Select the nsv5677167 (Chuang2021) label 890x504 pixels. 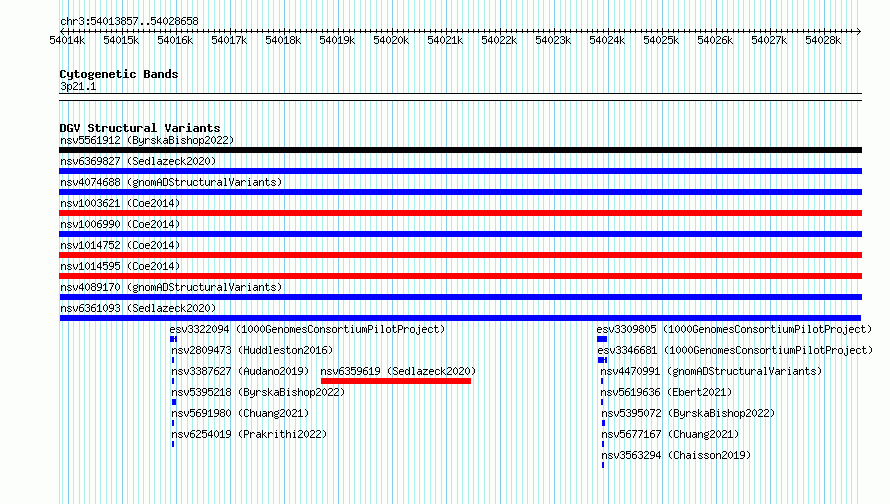[x=671, y=434]
